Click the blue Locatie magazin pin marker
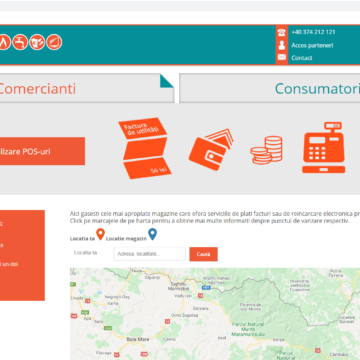This screenshot has width=360, height=360. [x=152, y=234]
